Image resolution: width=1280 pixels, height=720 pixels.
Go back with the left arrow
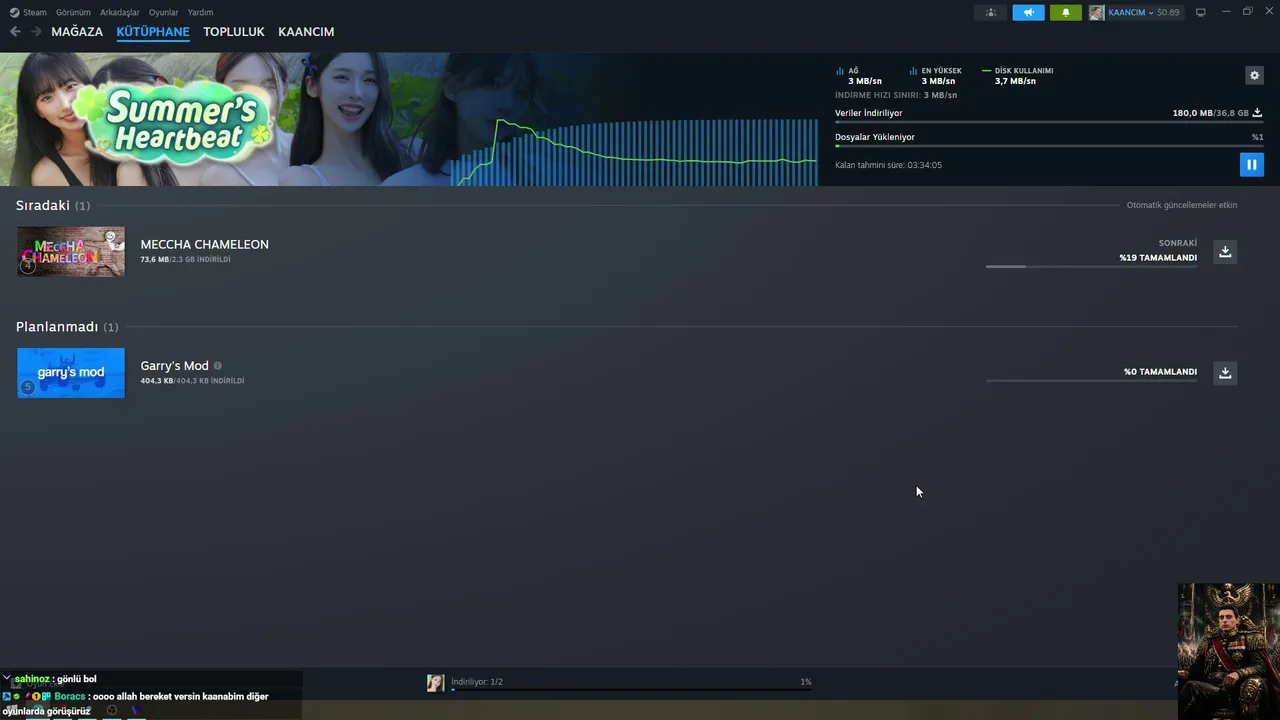pyautogui.click(x=15, y=32)
